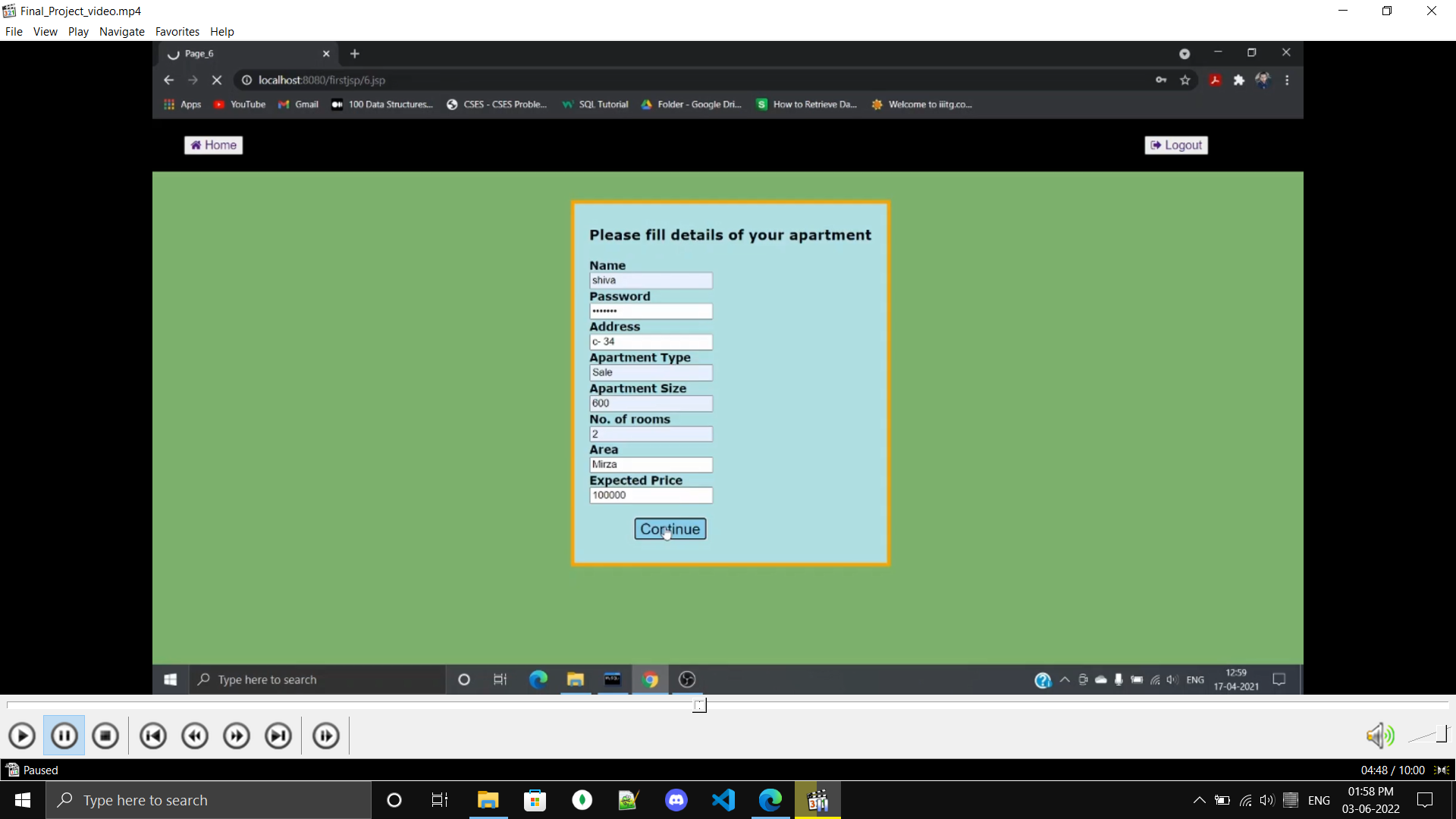Screen dimensions: 1456x819
Task: Decrease playback speed with rewind icon
Action: (195, 736)
